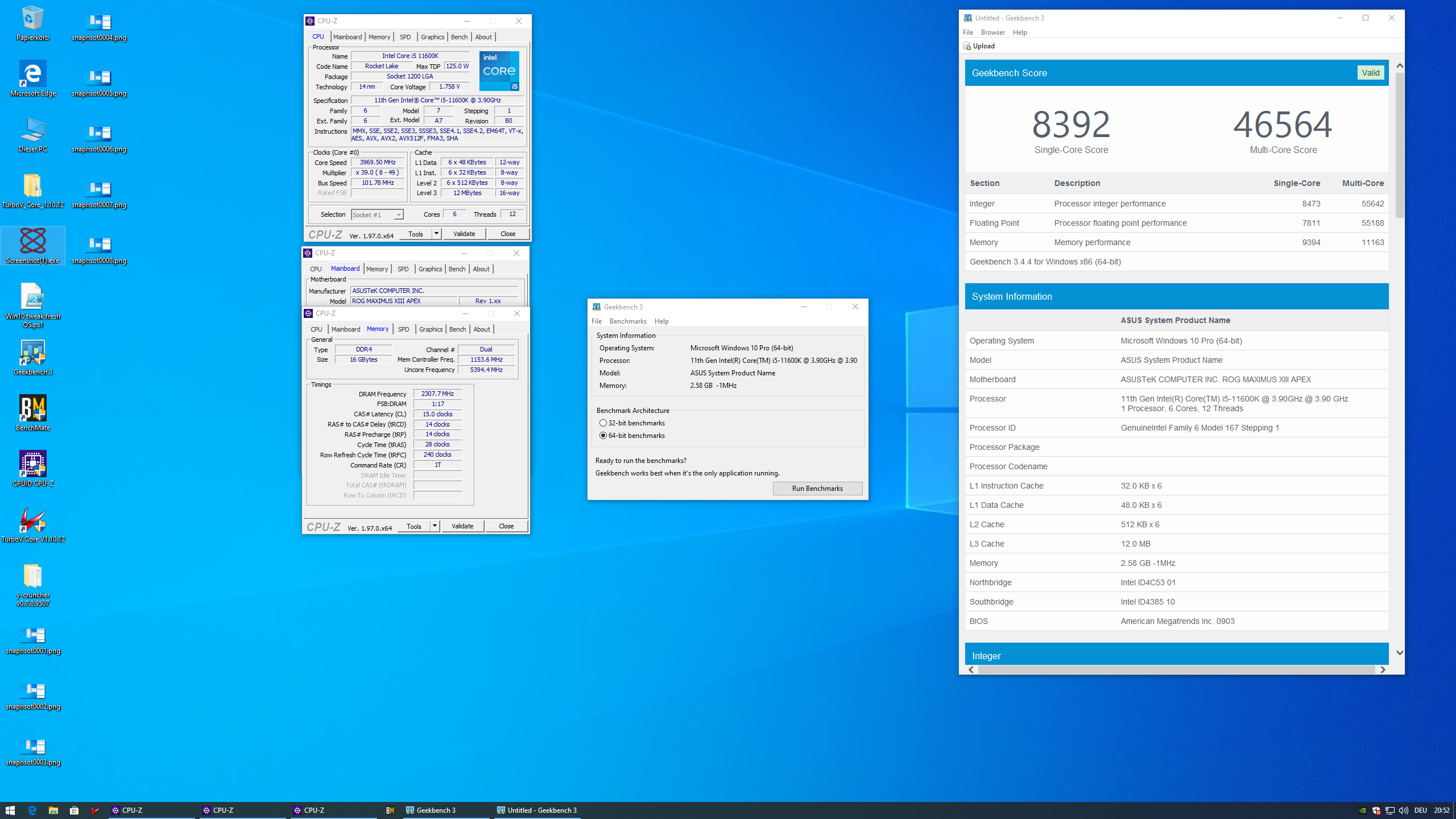Select the Screenshot(1).exe desktop icon
Screen dimensions: 1456x819
(x=32, y=246)
